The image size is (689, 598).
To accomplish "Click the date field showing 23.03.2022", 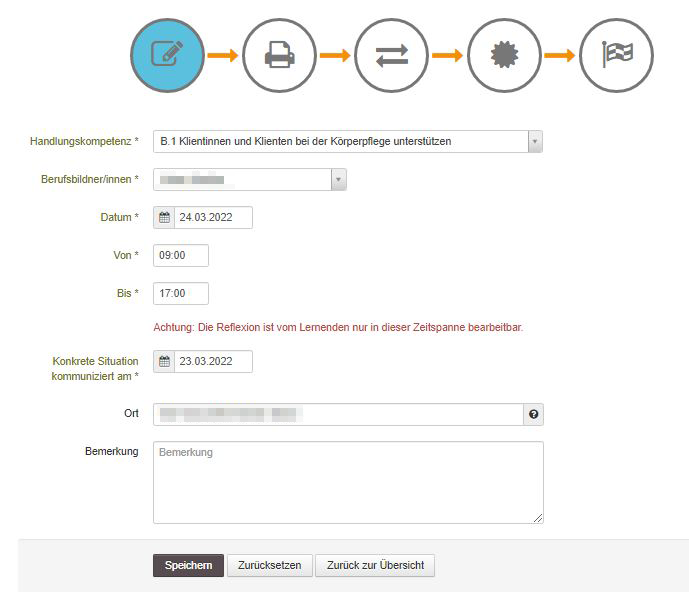I will 213,362.
